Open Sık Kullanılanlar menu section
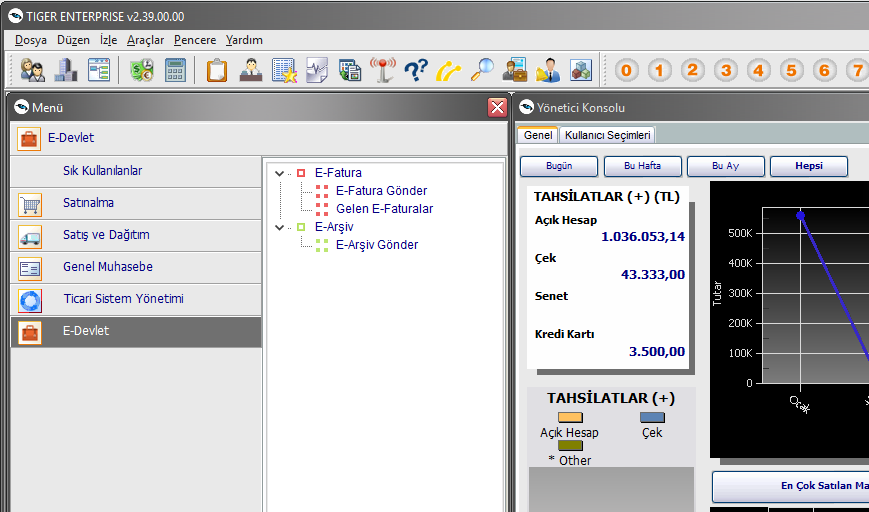 pyautogui.click(x=136, y=171)
